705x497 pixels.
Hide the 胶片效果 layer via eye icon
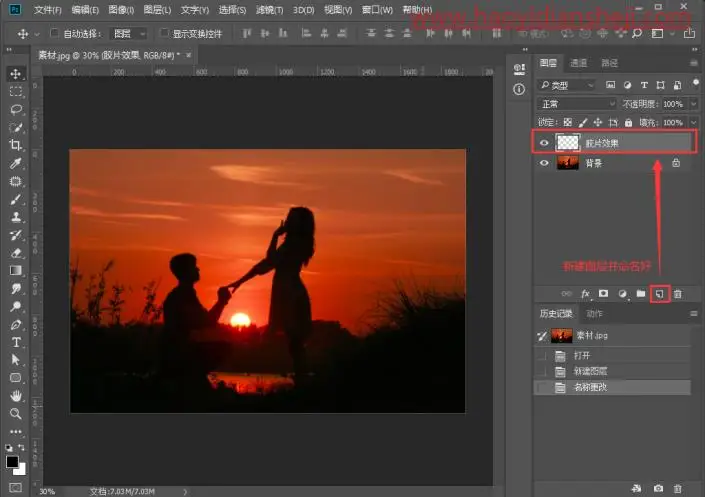[x=544, y=143]
